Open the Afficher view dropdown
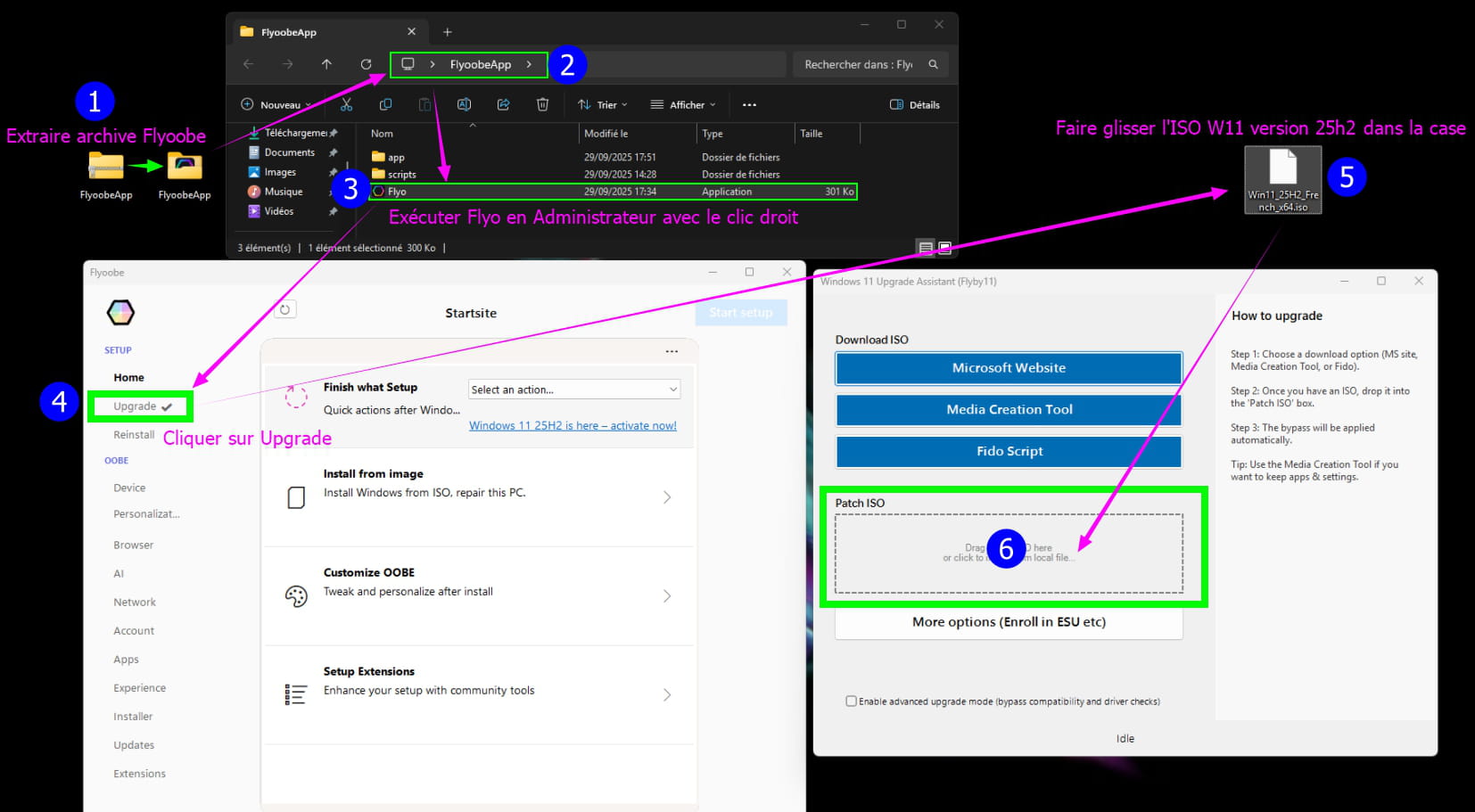Screen dimensions: 1475x812 coord(683,104)
